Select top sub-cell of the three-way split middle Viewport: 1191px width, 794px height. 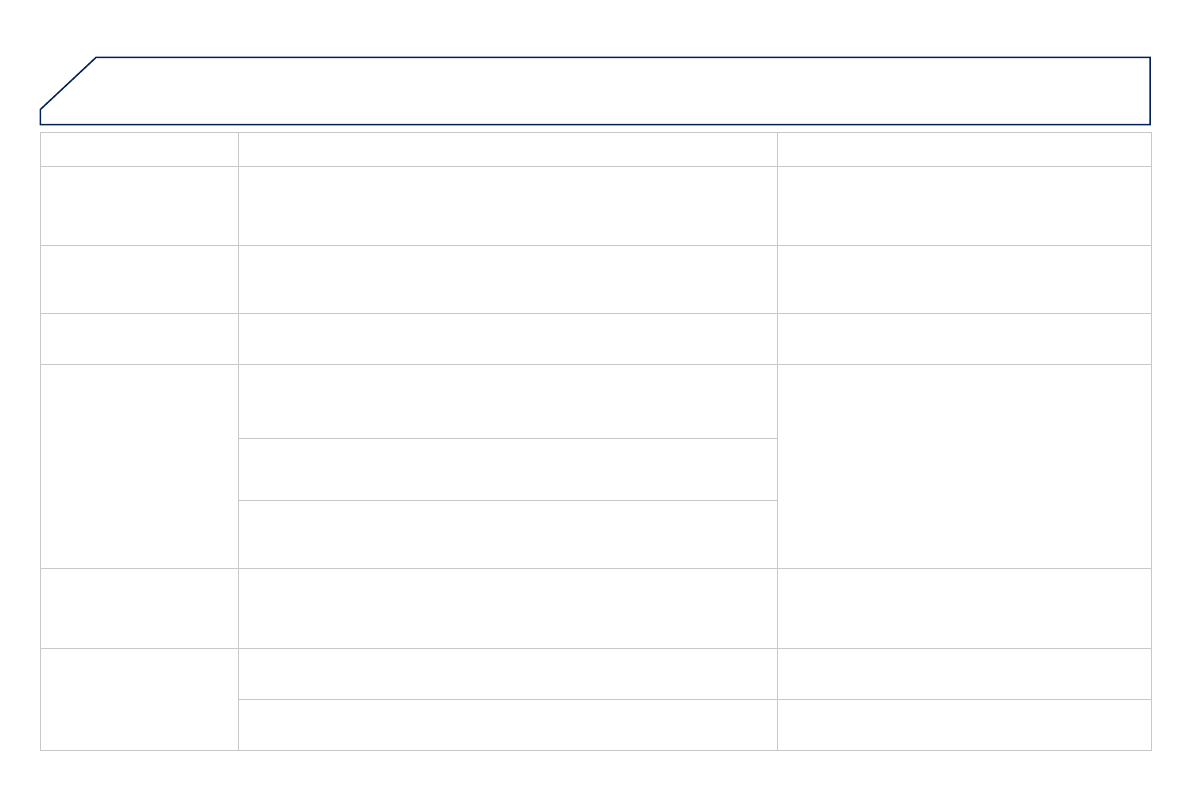pos(507,401)
